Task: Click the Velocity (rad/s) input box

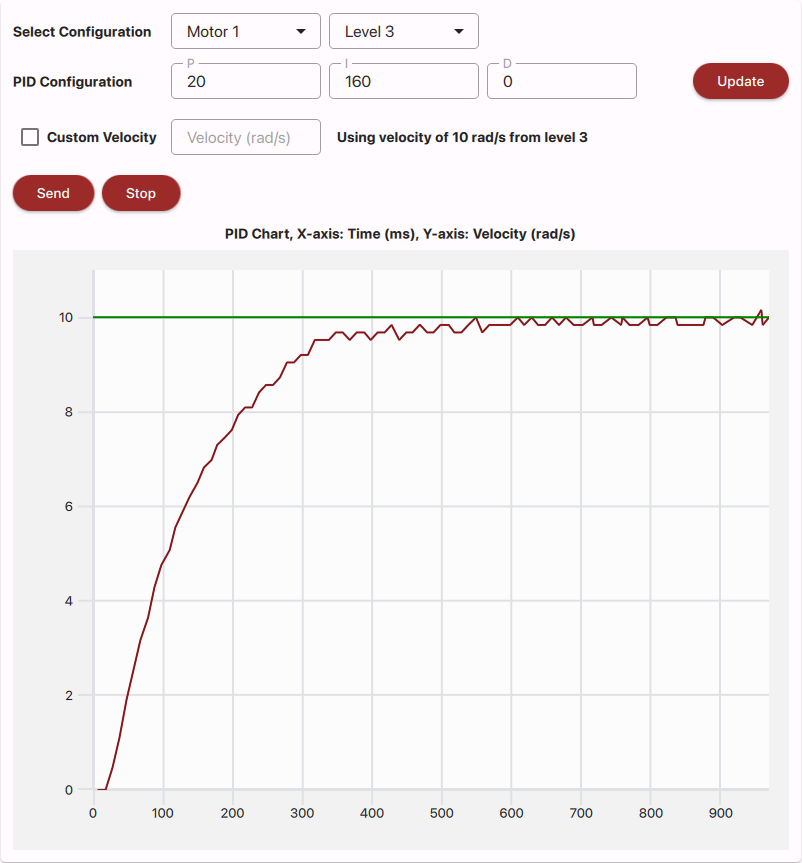Action: [x=245, y=137]
